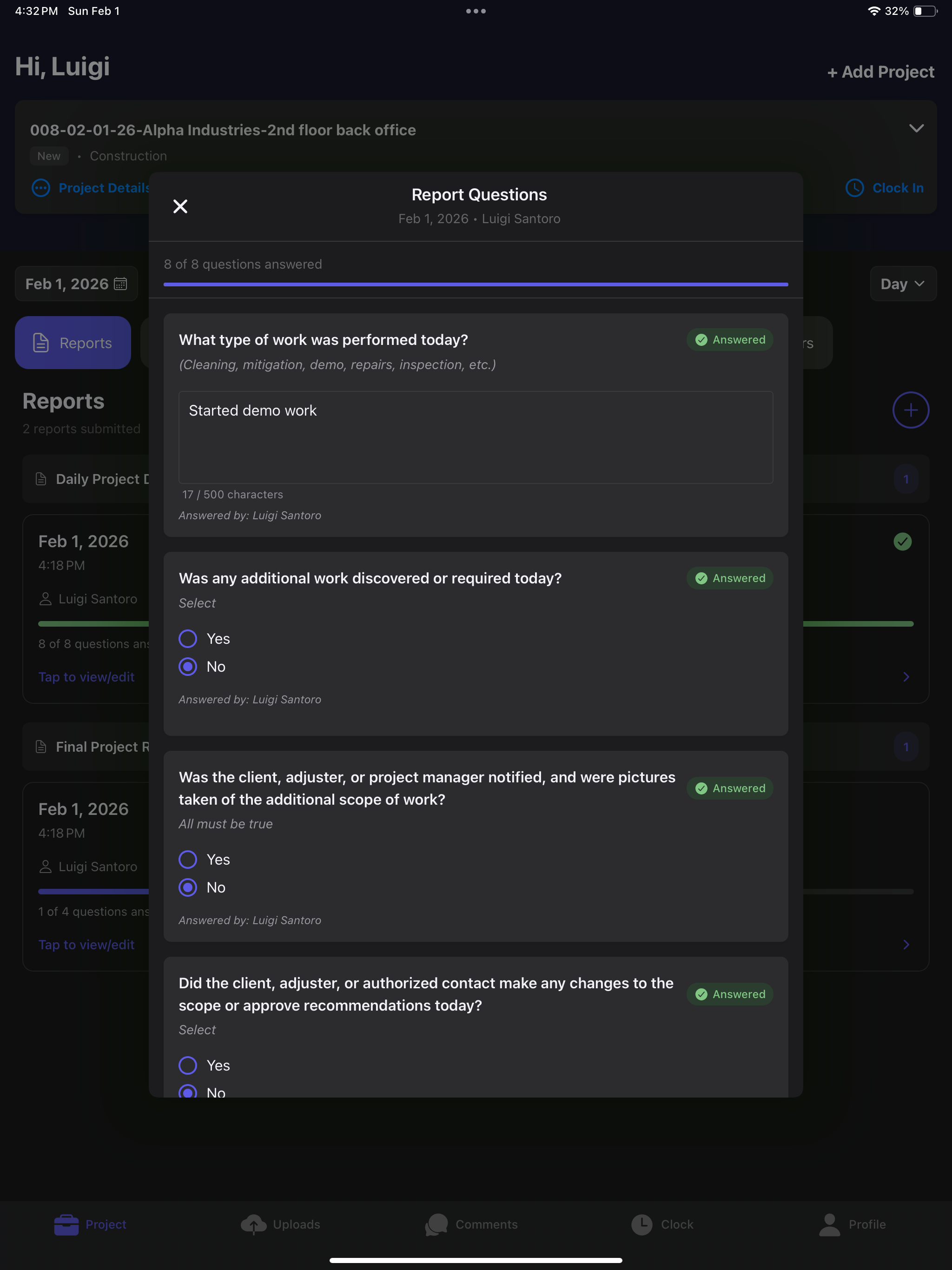Switch to the Reports tab
Screen dimensions: 952x1270
coord(73,343)
